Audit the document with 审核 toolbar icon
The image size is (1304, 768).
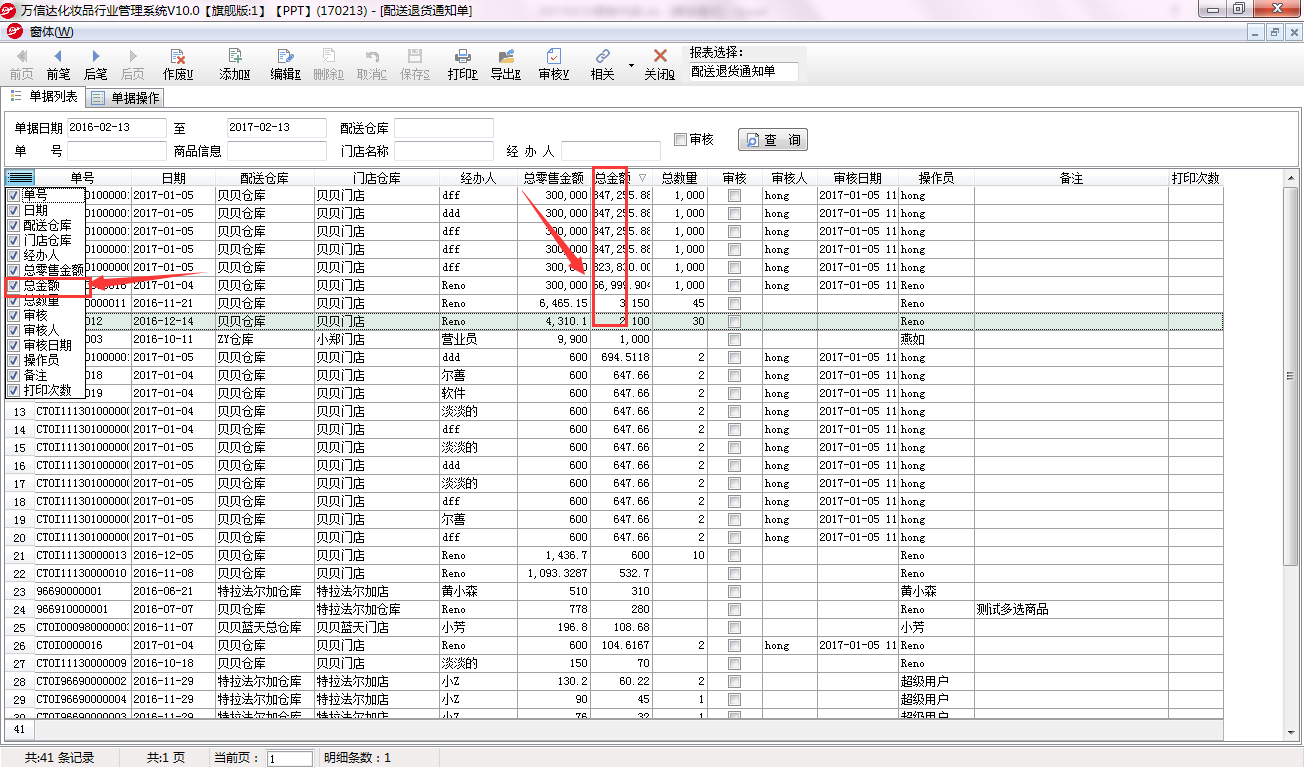point(554,64)
